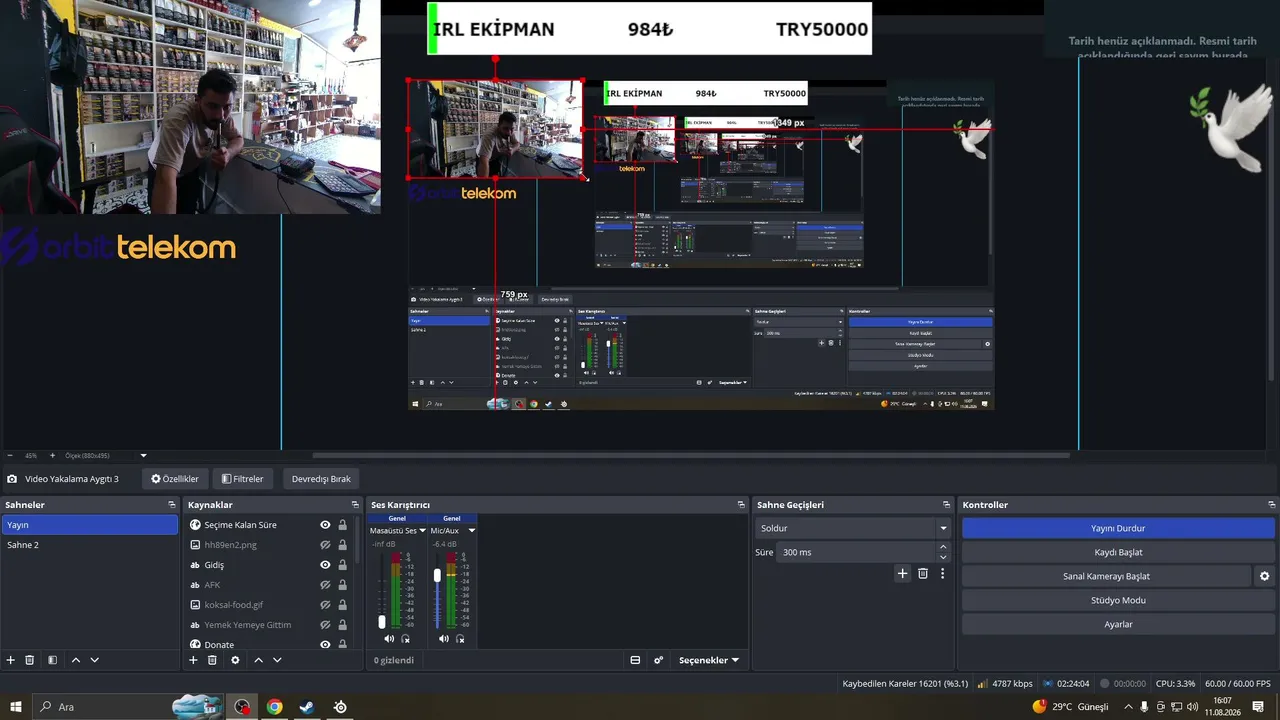Delete the selected scene using Sahneler trash icon

point(30,660)
